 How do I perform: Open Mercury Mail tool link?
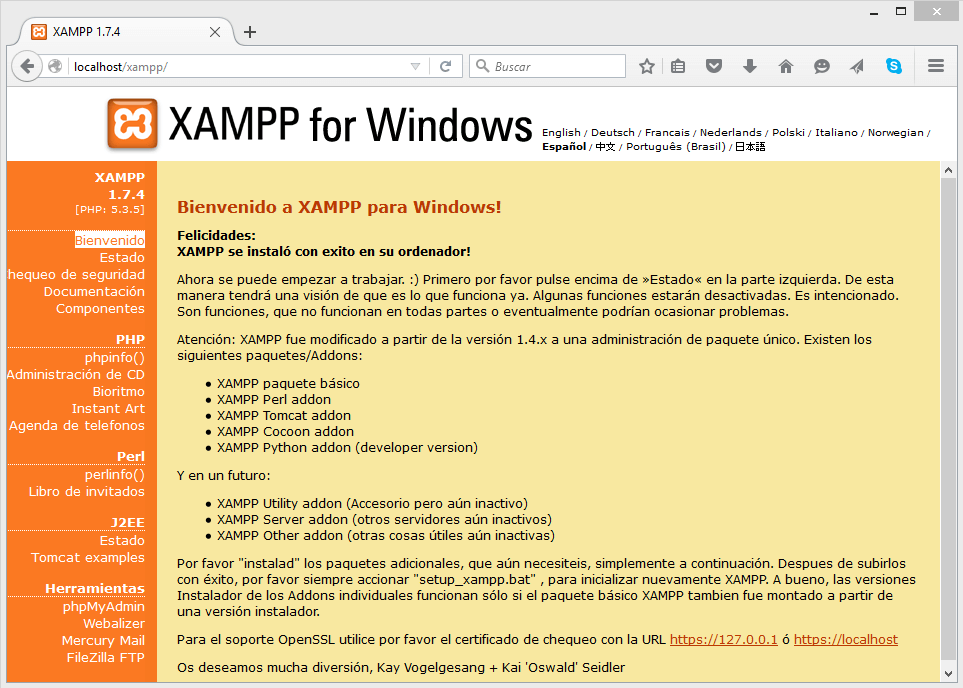(x=103, y=641)
